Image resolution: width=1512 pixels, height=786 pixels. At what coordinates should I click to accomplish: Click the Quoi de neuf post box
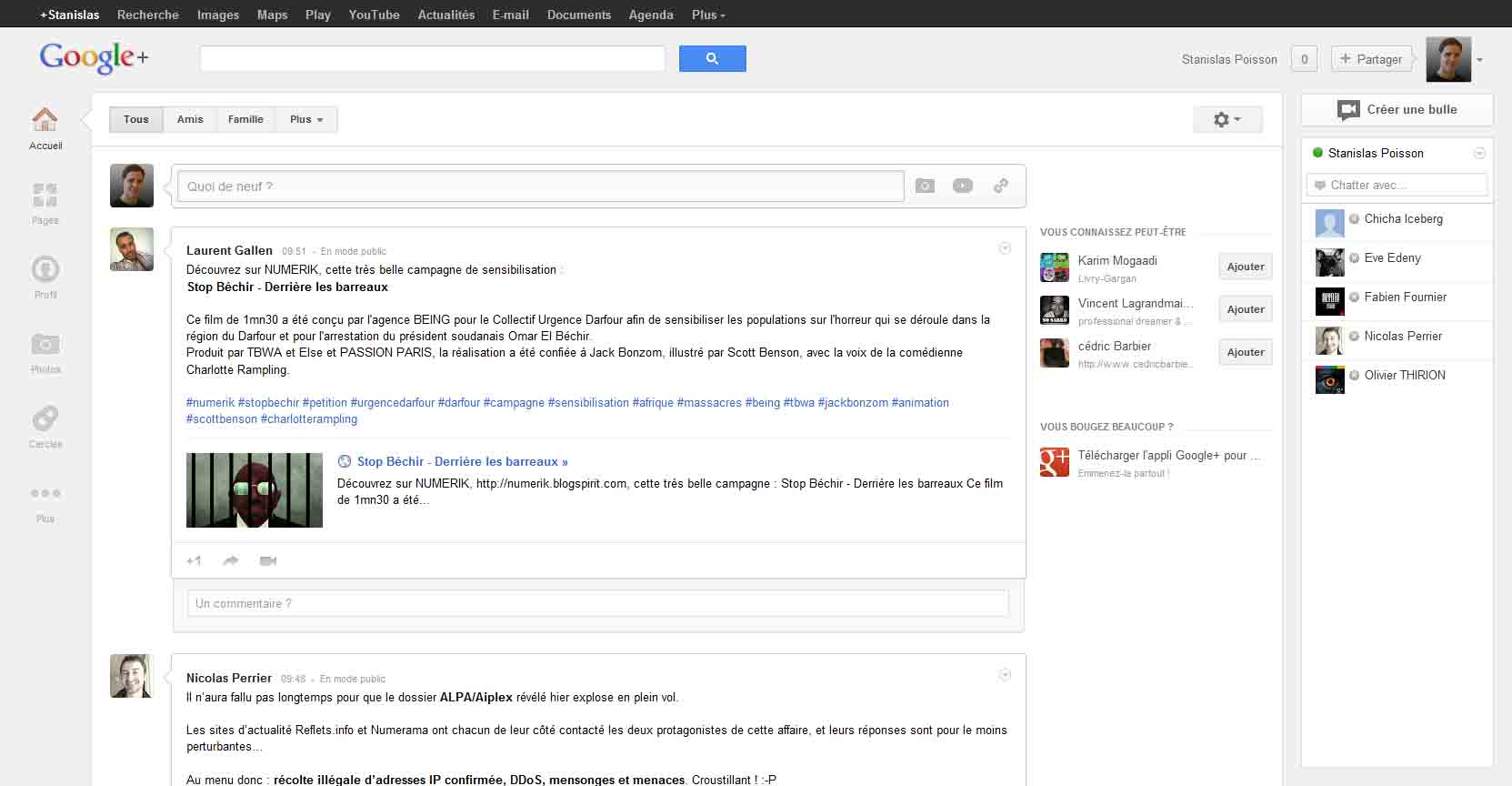click(541, 186)
